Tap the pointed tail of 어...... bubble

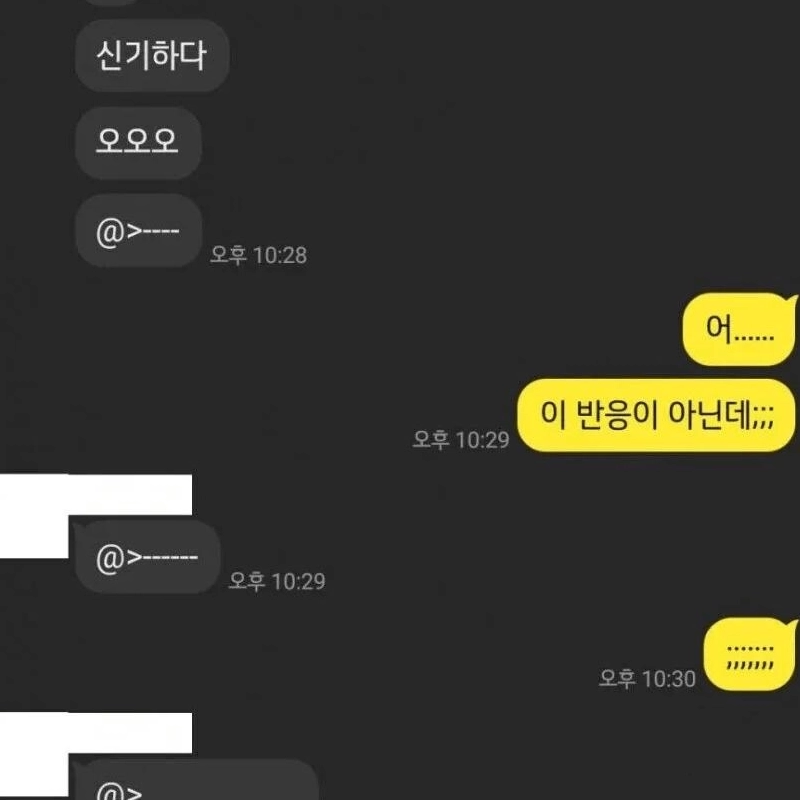click(792, 299)
